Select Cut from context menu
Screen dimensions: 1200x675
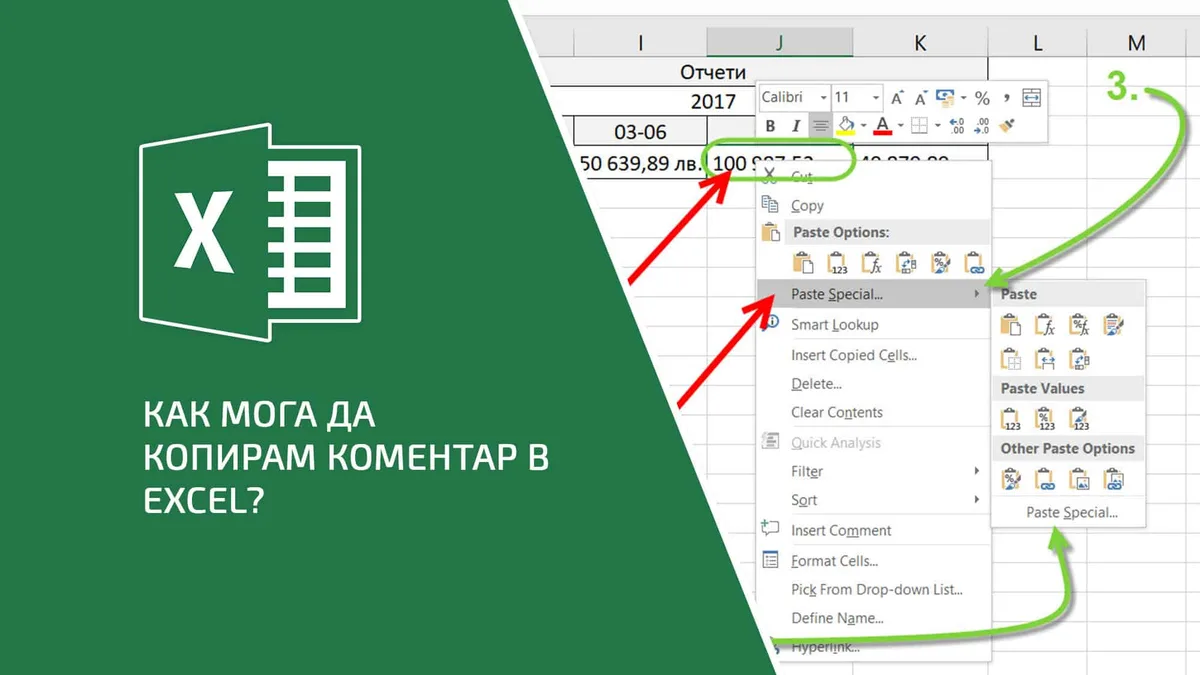click(873, 176)
